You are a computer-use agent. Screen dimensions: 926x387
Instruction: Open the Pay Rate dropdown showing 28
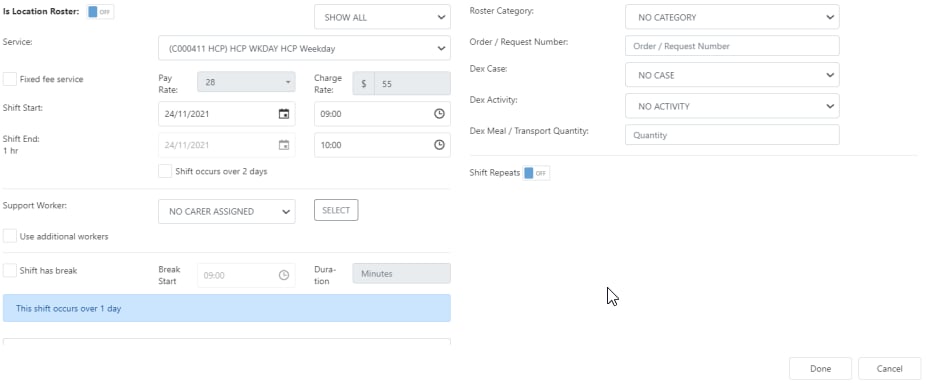246,82
